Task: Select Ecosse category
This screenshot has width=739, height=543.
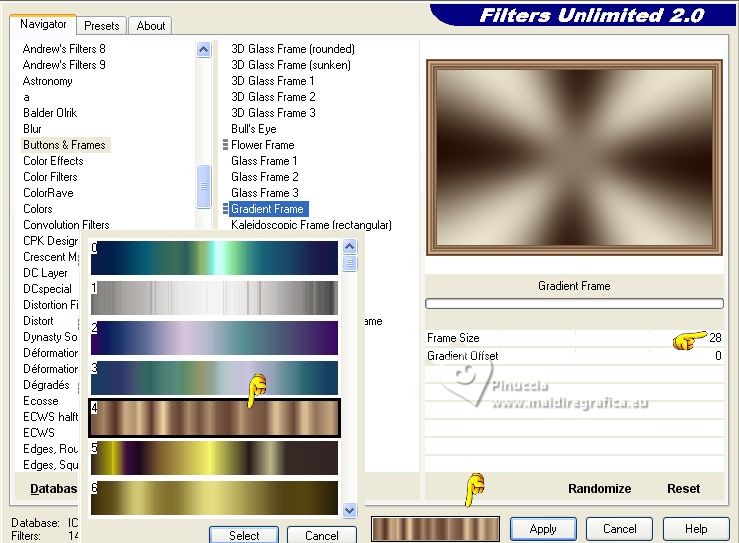Action: [x=41, y=401]
